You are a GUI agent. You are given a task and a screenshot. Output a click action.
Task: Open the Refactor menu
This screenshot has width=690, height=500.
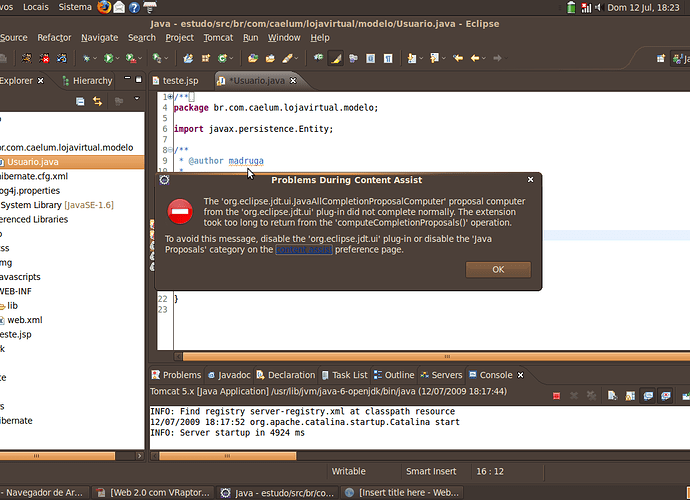54,38
